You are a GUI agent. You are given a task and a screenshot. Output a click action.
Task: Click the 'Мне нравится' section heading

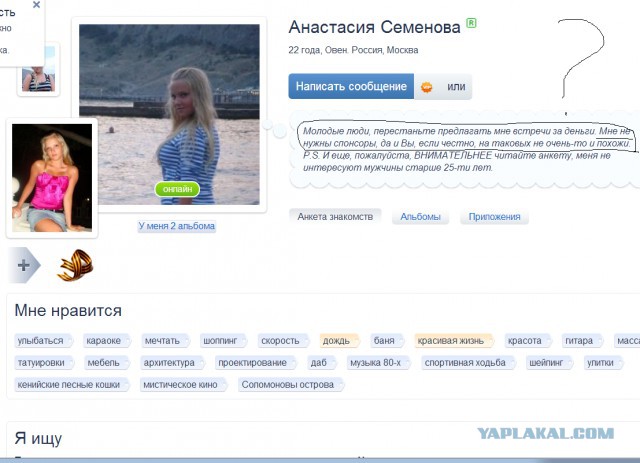(x=68, y=311)
